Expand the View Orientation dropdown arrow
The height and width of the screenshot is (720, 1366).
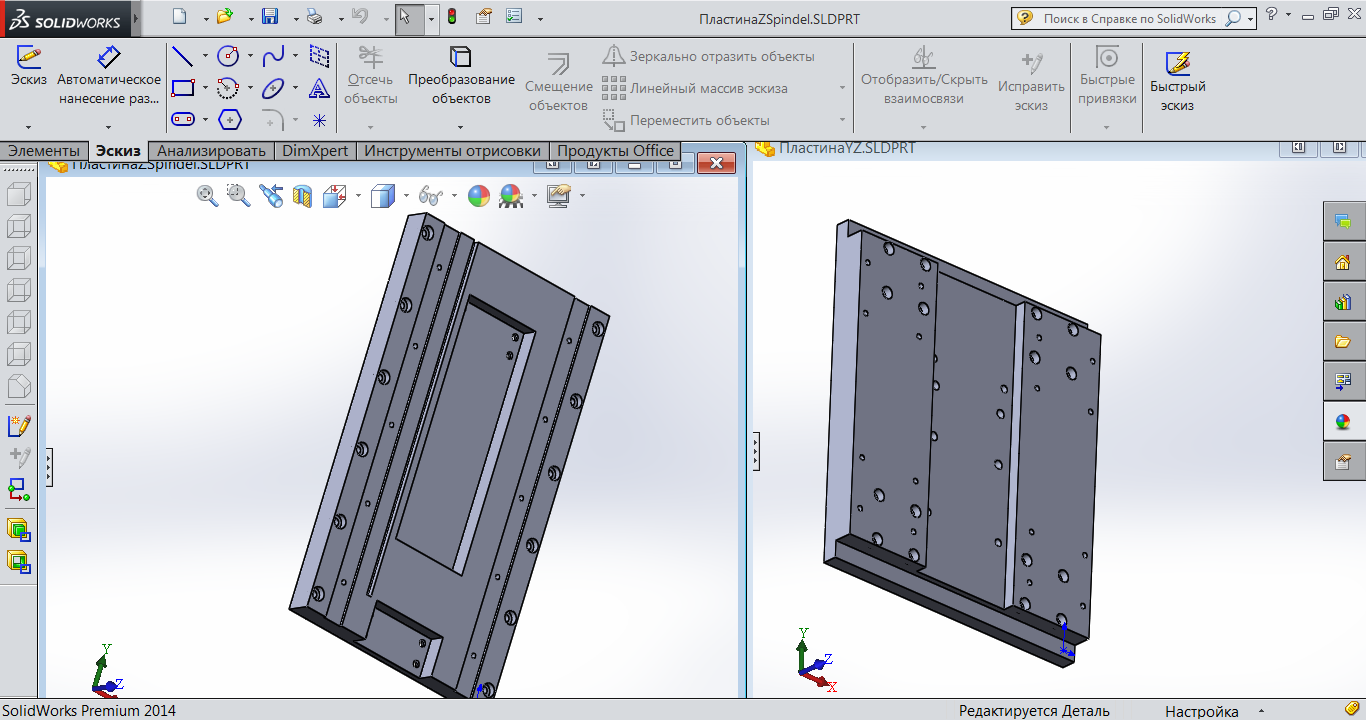358,196
